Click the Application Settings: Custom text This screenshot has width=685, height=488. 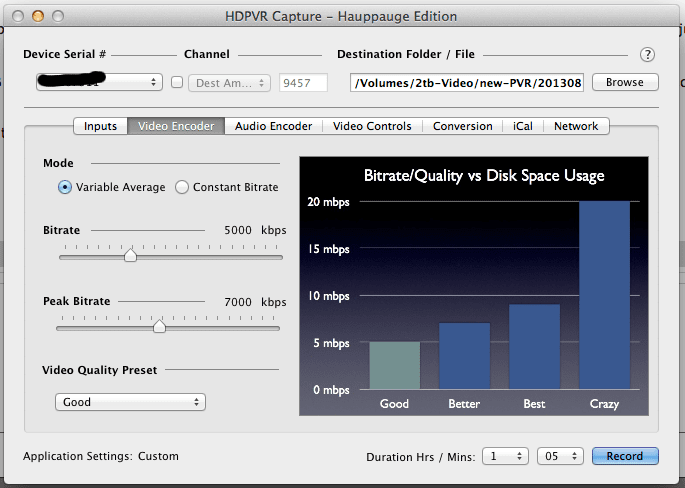[x=101, y=456]
